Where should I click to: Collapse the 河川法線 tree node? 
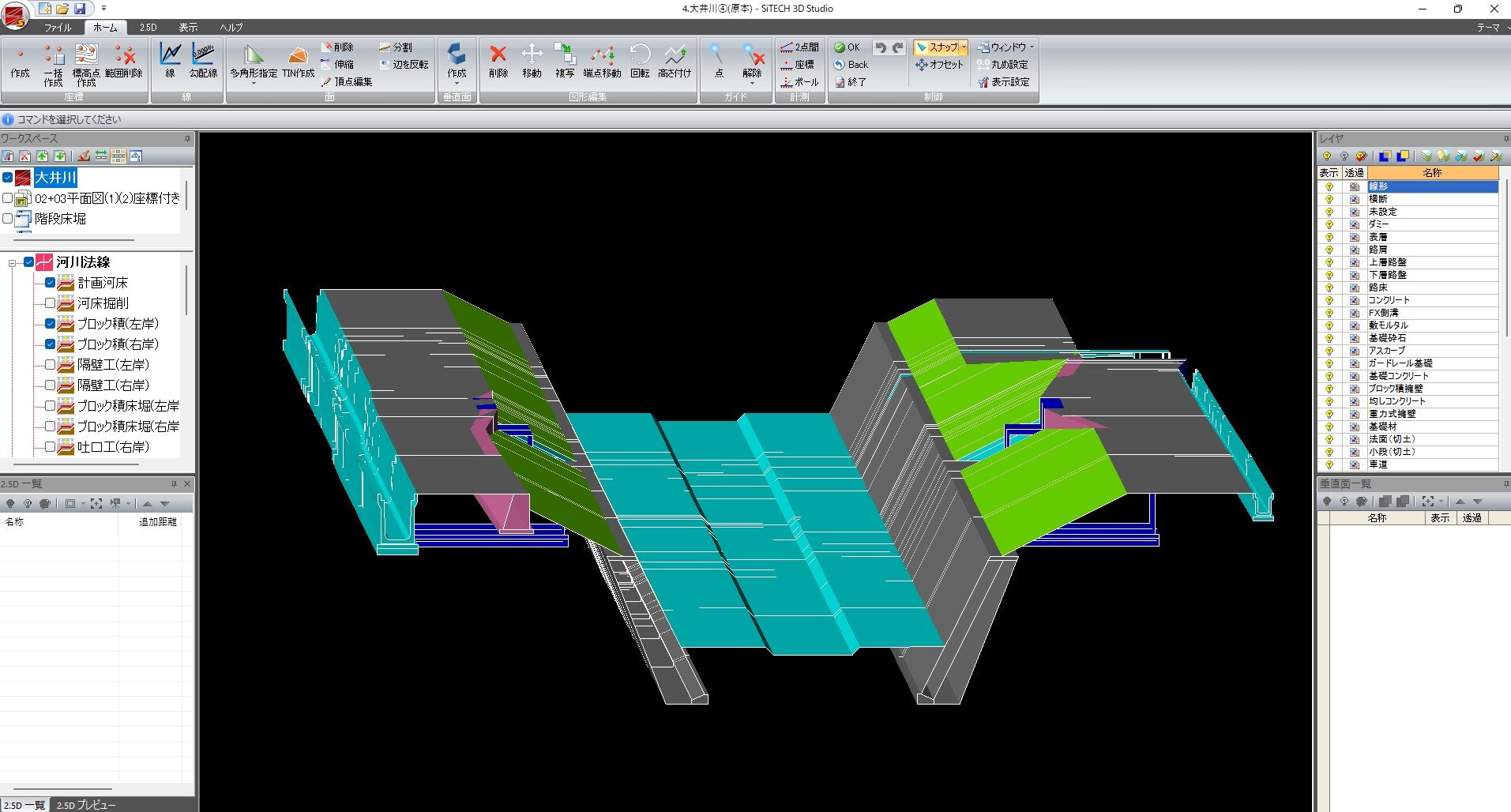(x=13, y=263)
